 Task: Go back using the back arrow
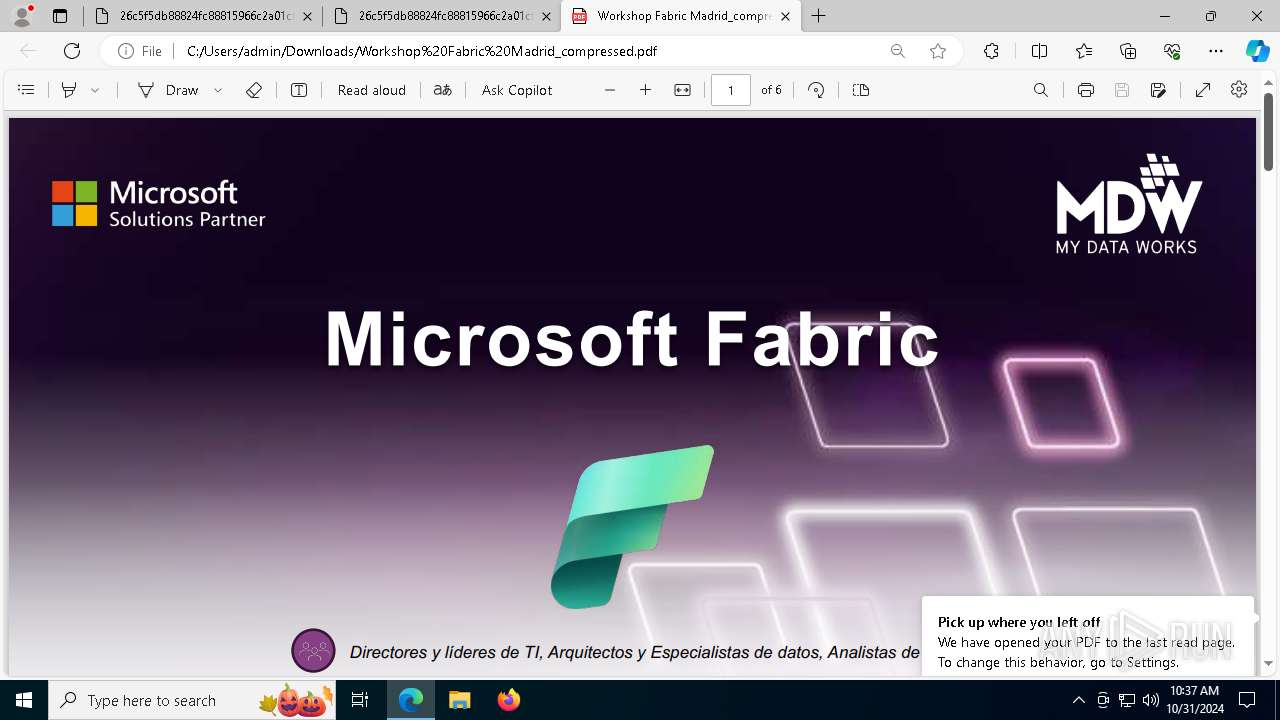pos(28,51)
